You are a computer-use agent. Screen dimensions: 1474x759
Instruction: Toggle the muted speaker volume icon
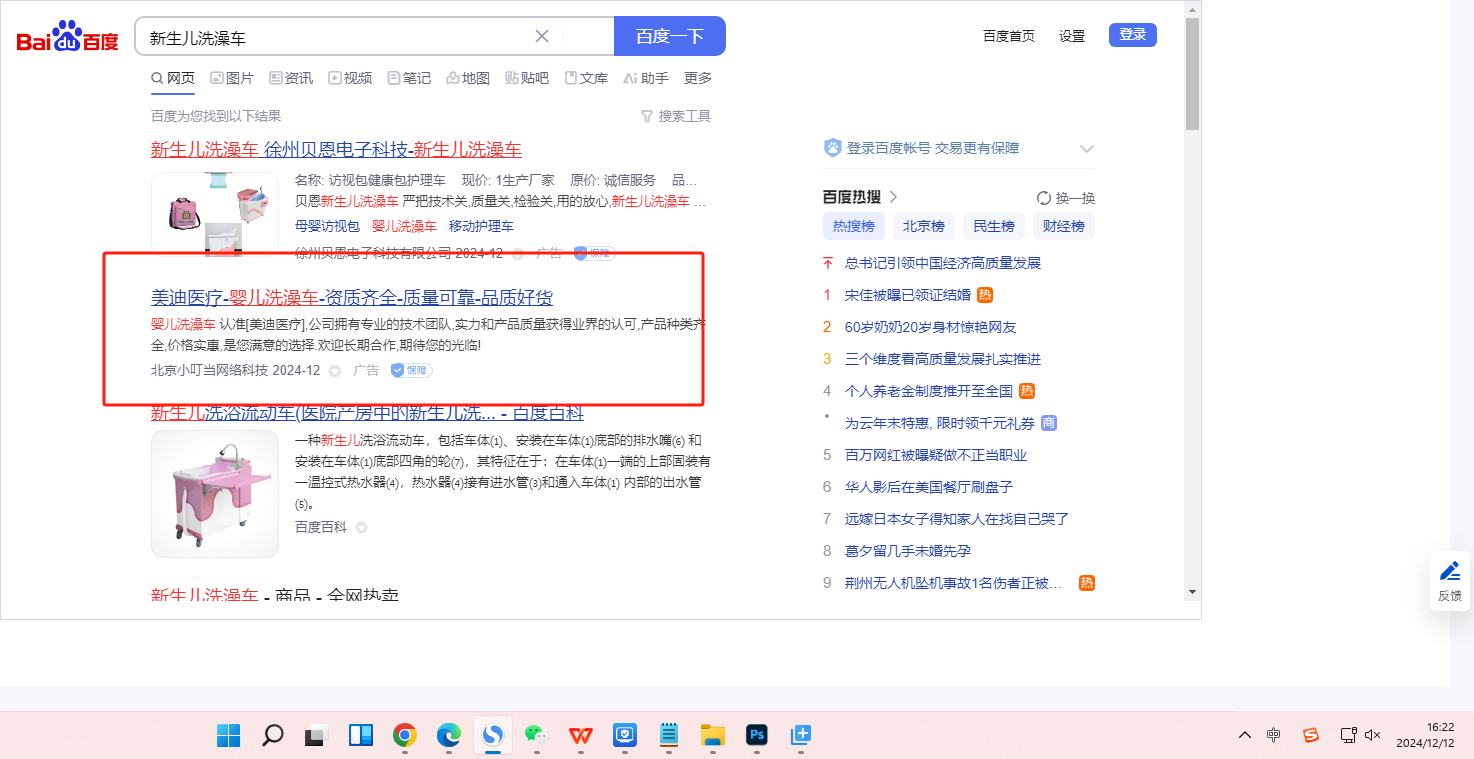point(1373,735)
